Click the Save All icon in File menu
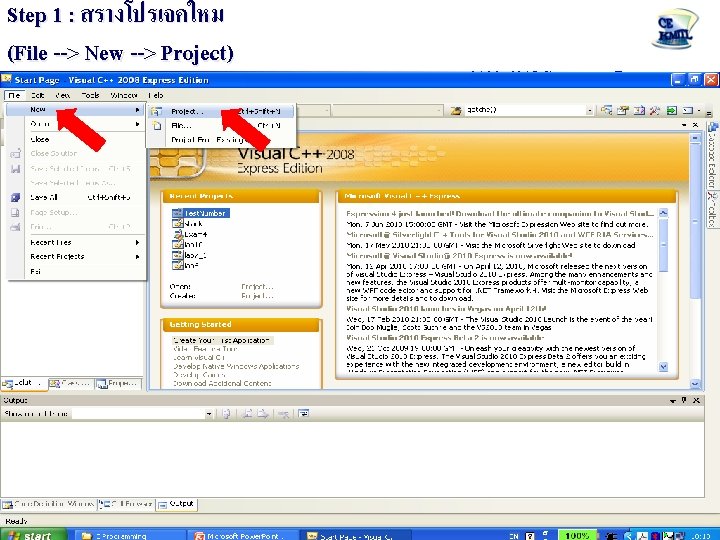This screenshot has height=540, width=720. coord(15,197)
